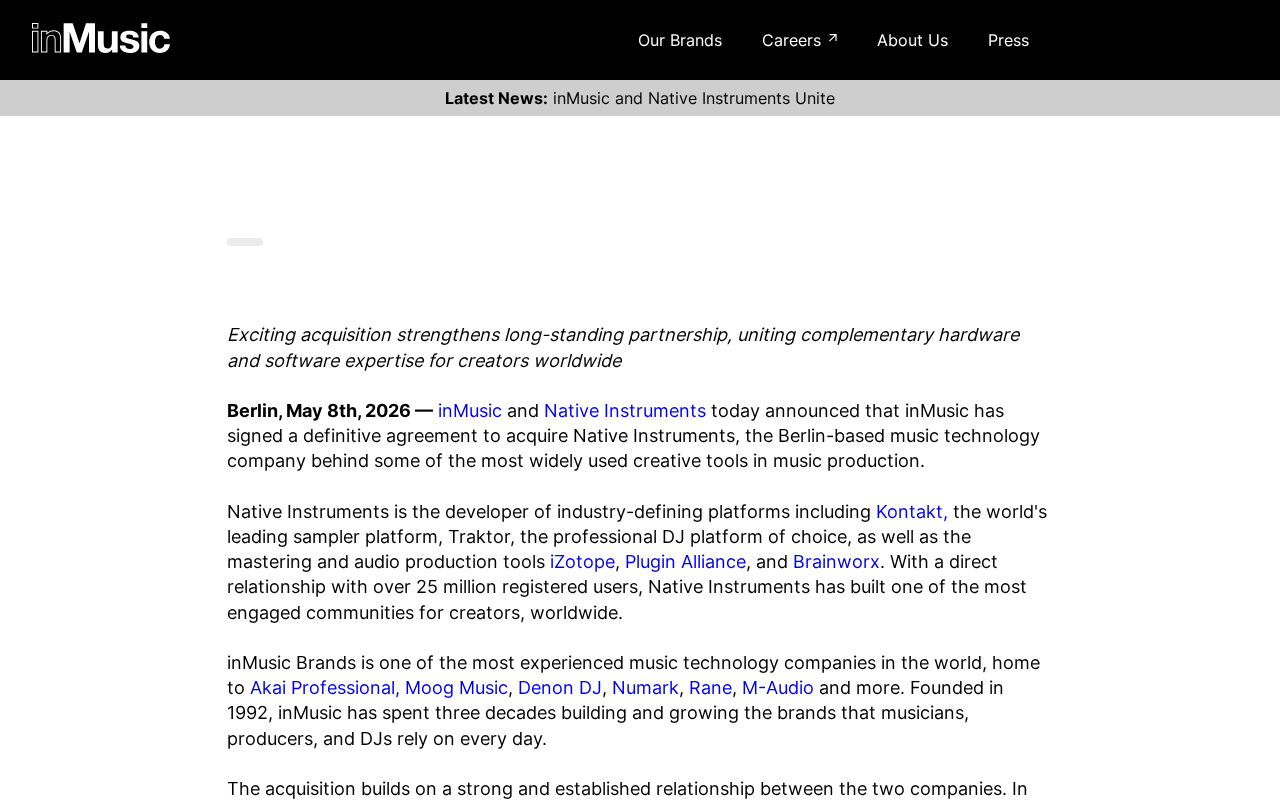Screen dimensions: 1280x800
Task: Open the Press section
Action: pos(1008,40)
